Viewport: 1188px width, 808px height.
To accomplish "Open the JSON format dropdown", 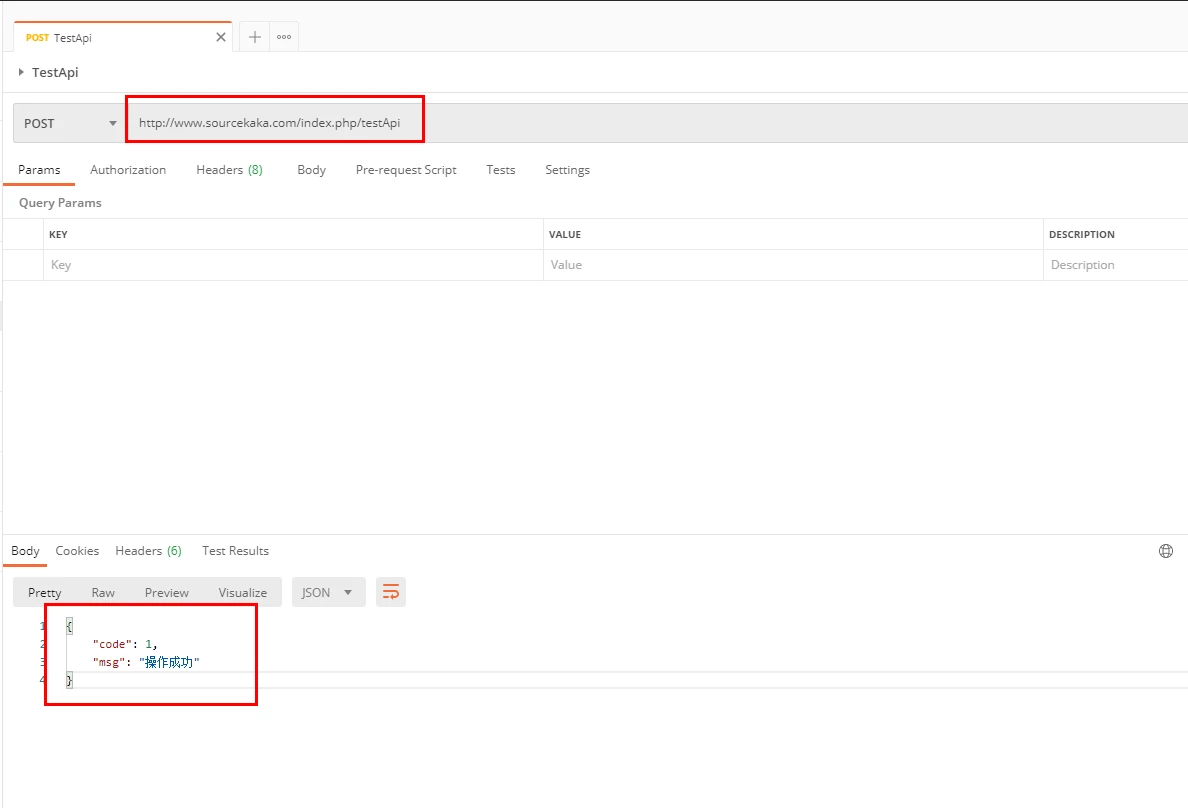I will pyautogui.click(x=327, y=592).
